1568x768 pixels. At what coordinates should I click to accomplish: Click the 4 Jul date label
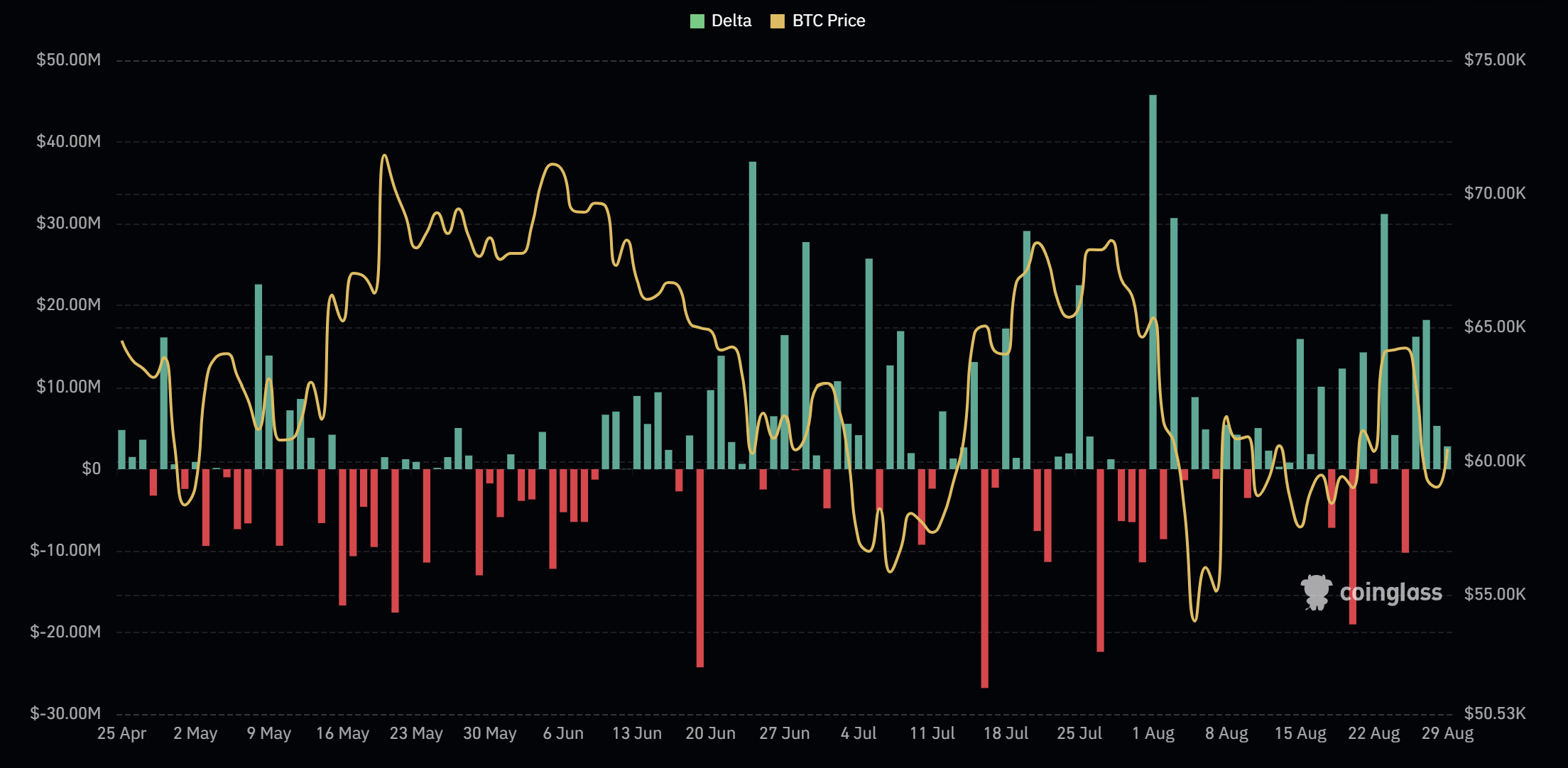(x=859, y=733)
